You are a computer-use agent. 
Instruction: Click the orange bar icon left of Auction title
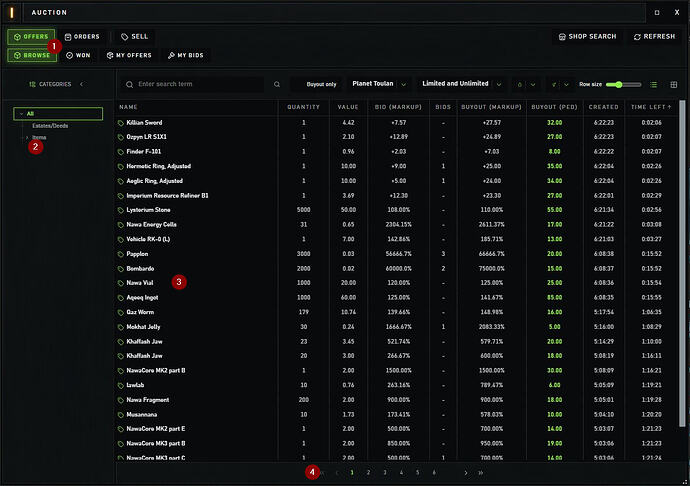(11, 12)
